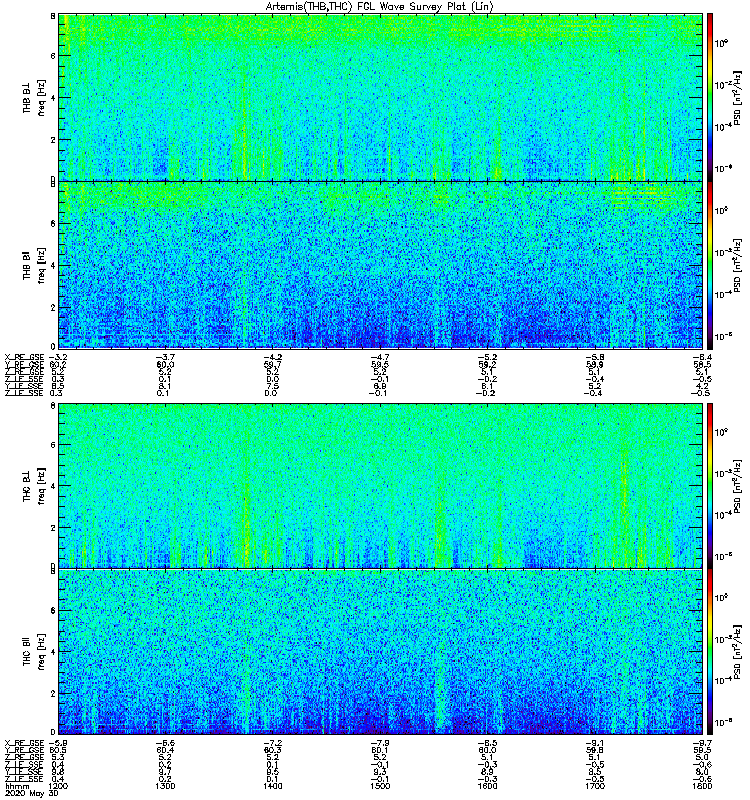
Task: Click the color bar beside THB B-perpendicular panel
Action: coord(710,97)
